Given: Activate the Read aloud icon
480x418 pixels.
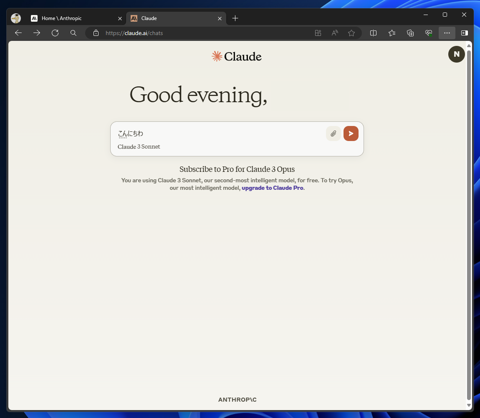Looking at the screenshot, I should click(335, 33).
